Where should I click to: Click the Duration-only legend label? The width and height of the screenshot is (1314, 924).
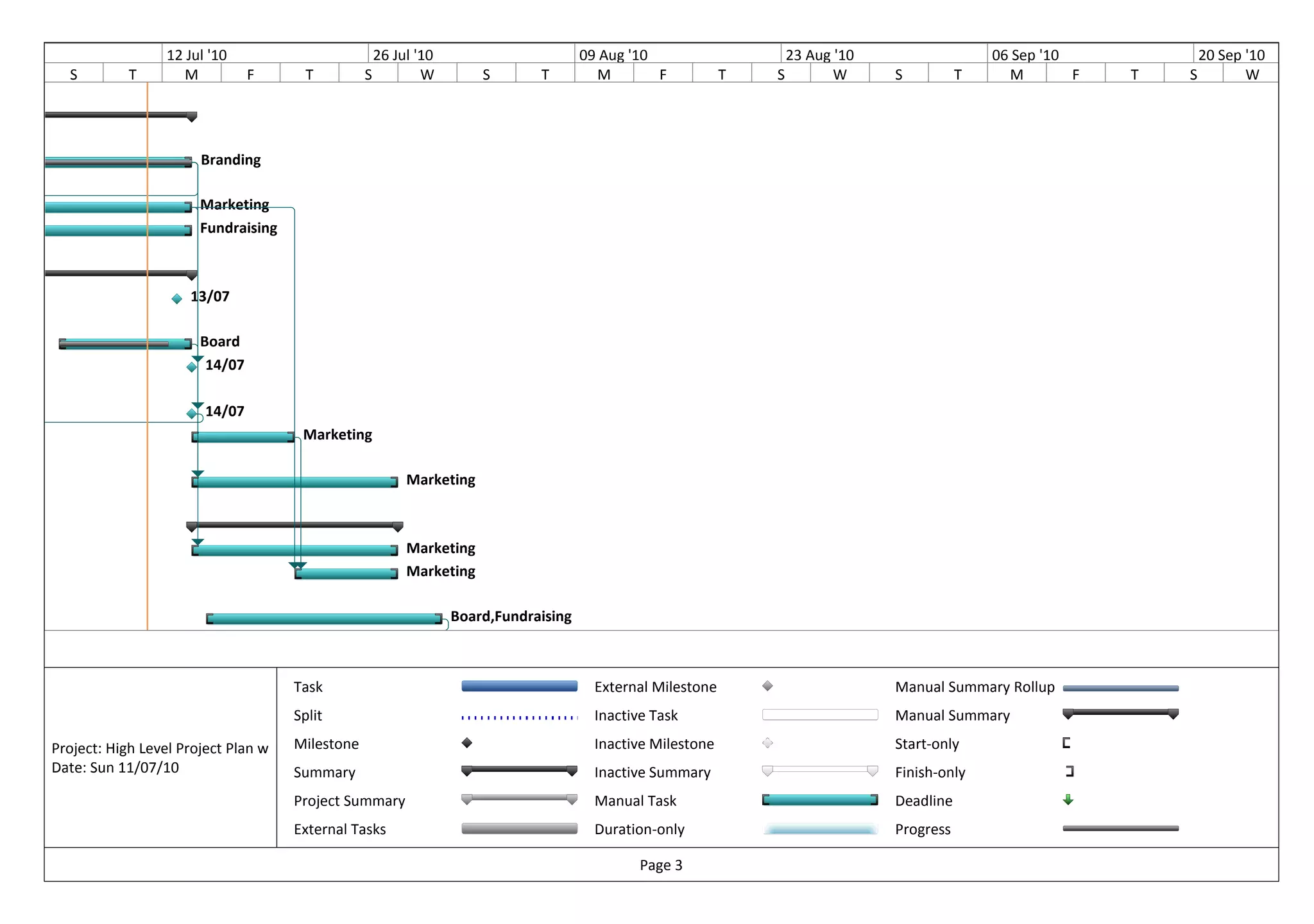[x=639, y=830]
